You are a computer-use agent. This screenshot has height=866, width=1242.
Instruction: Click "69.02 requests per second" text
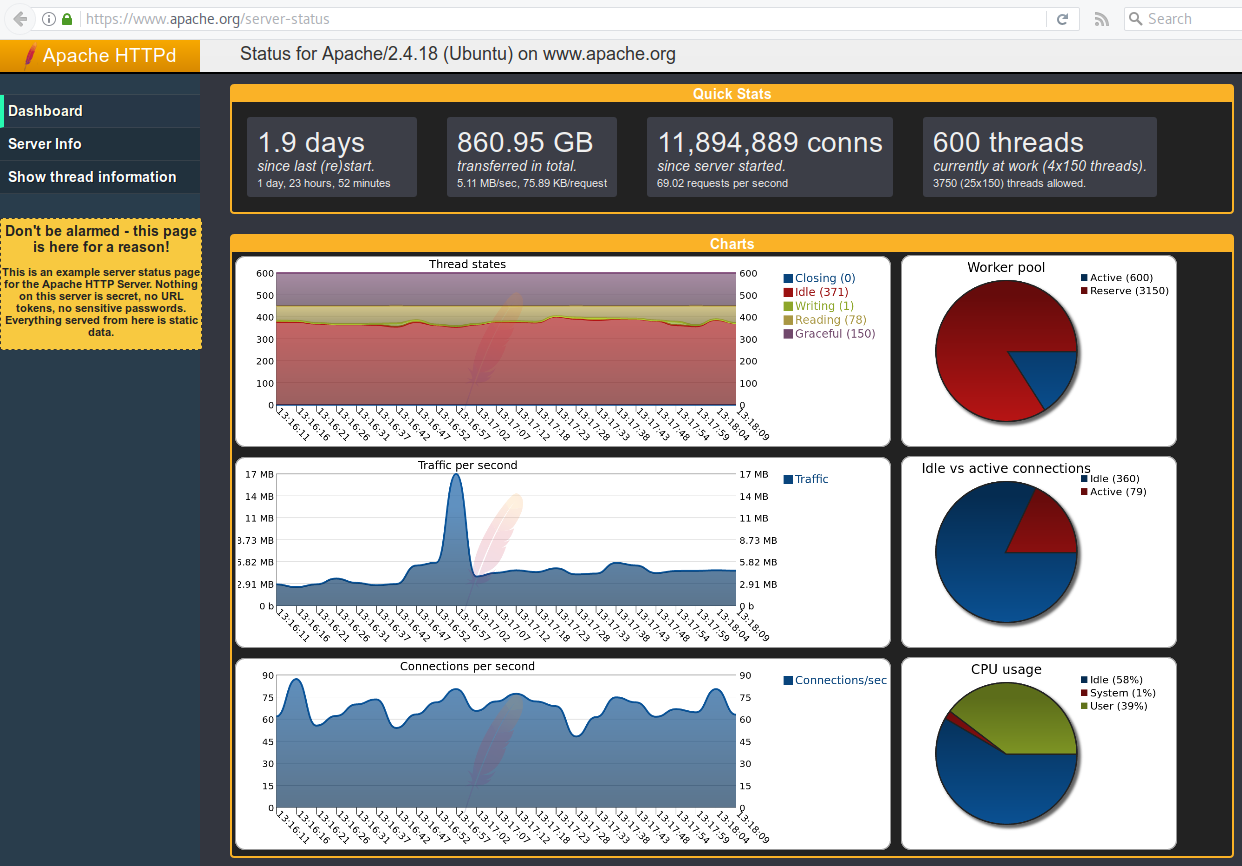[722, 183]
